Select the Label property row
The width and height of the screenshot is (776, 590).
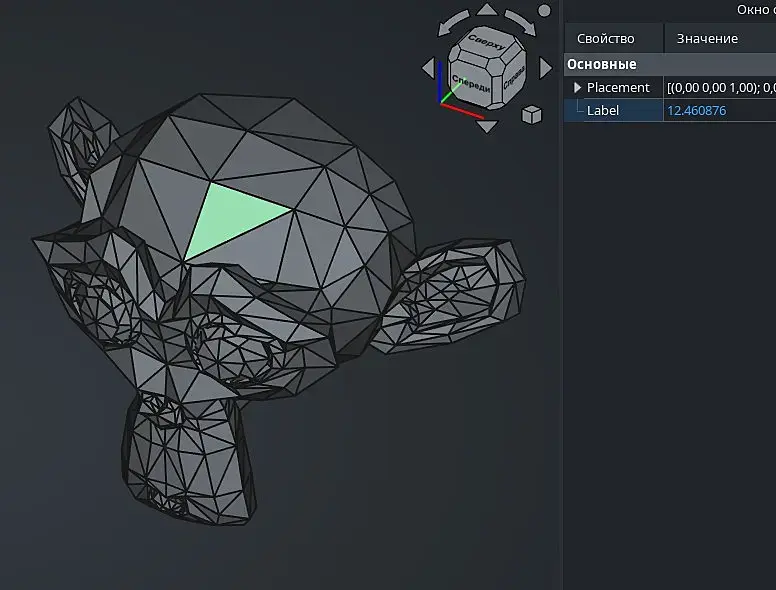670,110
